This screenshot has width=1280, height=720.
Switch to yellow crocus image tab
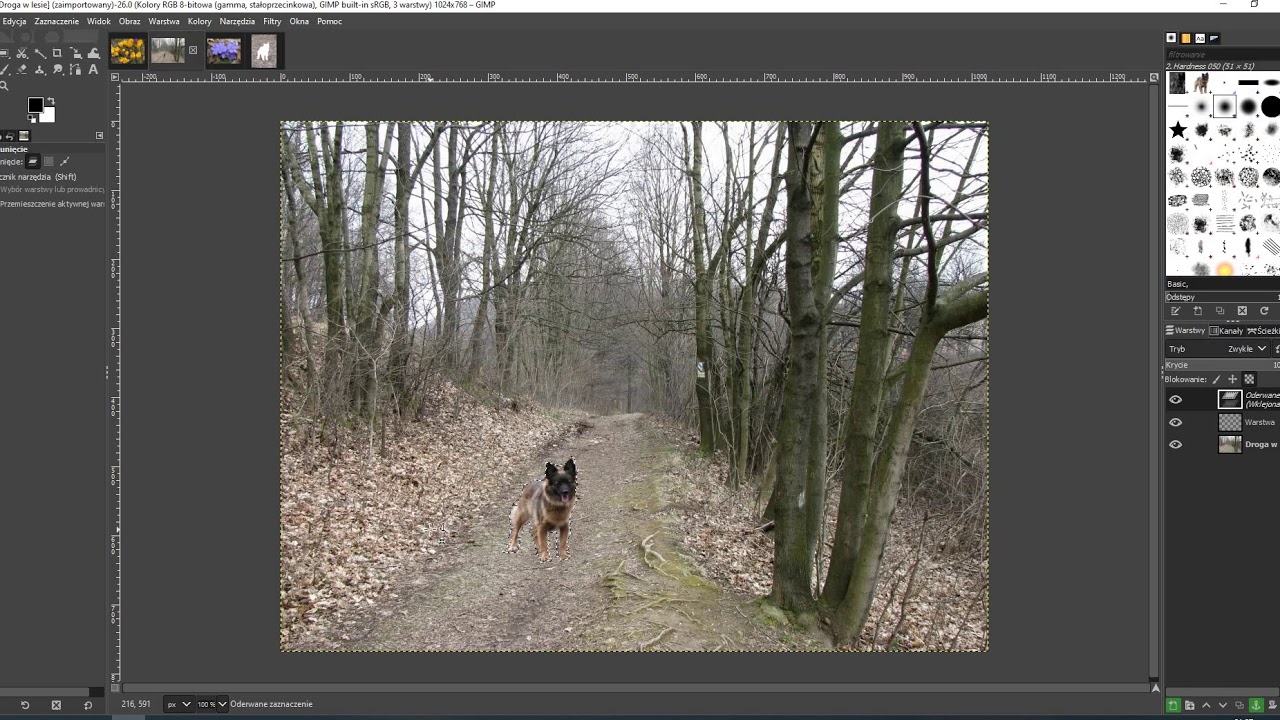127,50
